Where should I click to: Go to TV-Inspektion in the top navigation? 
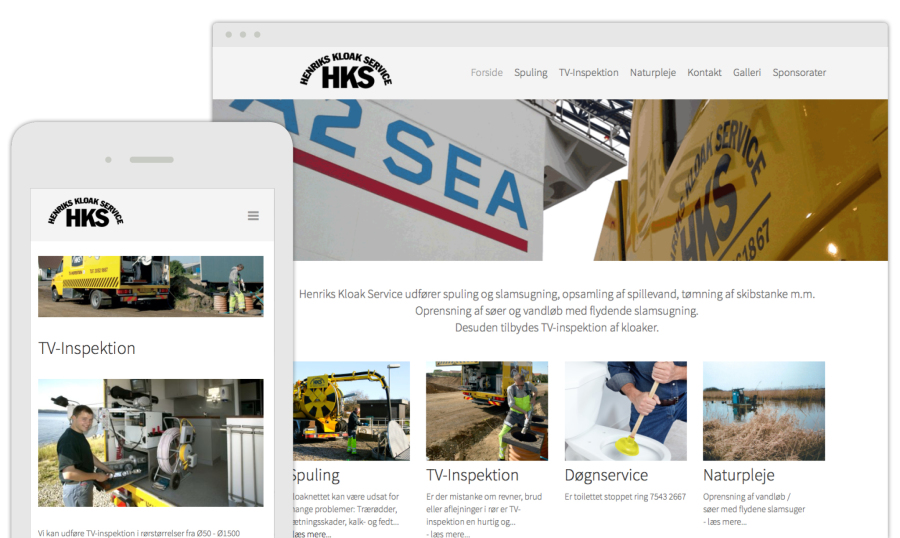(x=588, y=73)
